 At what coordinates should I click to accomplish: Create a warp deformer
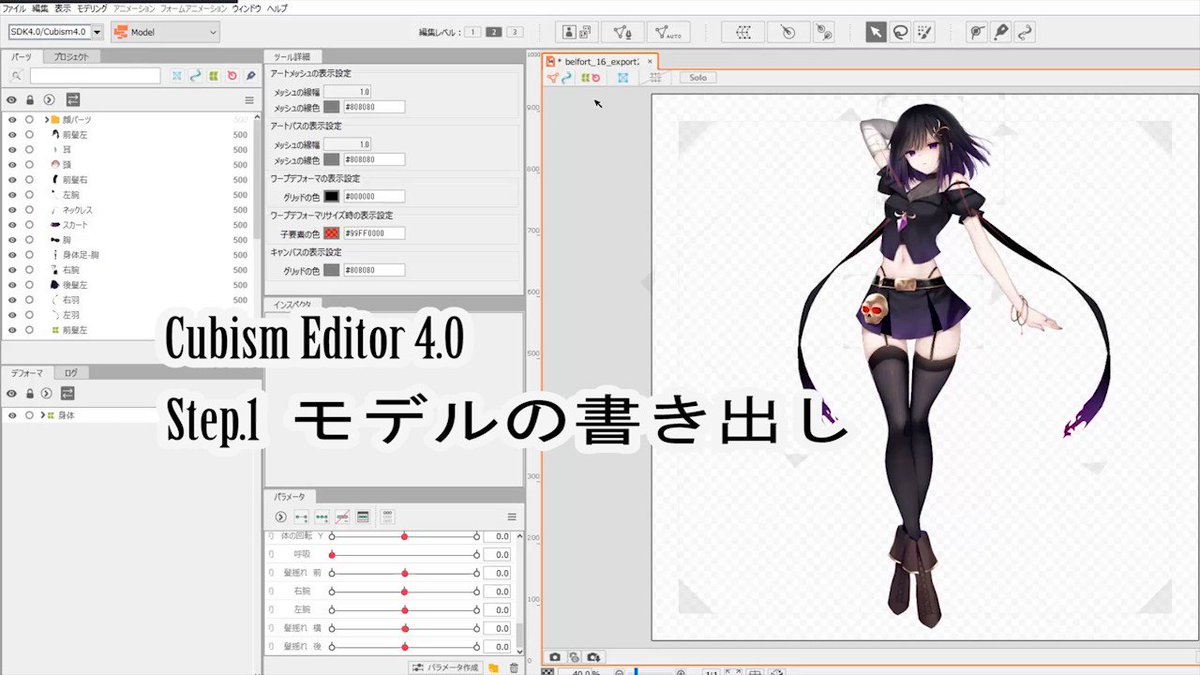click(744, 32)
